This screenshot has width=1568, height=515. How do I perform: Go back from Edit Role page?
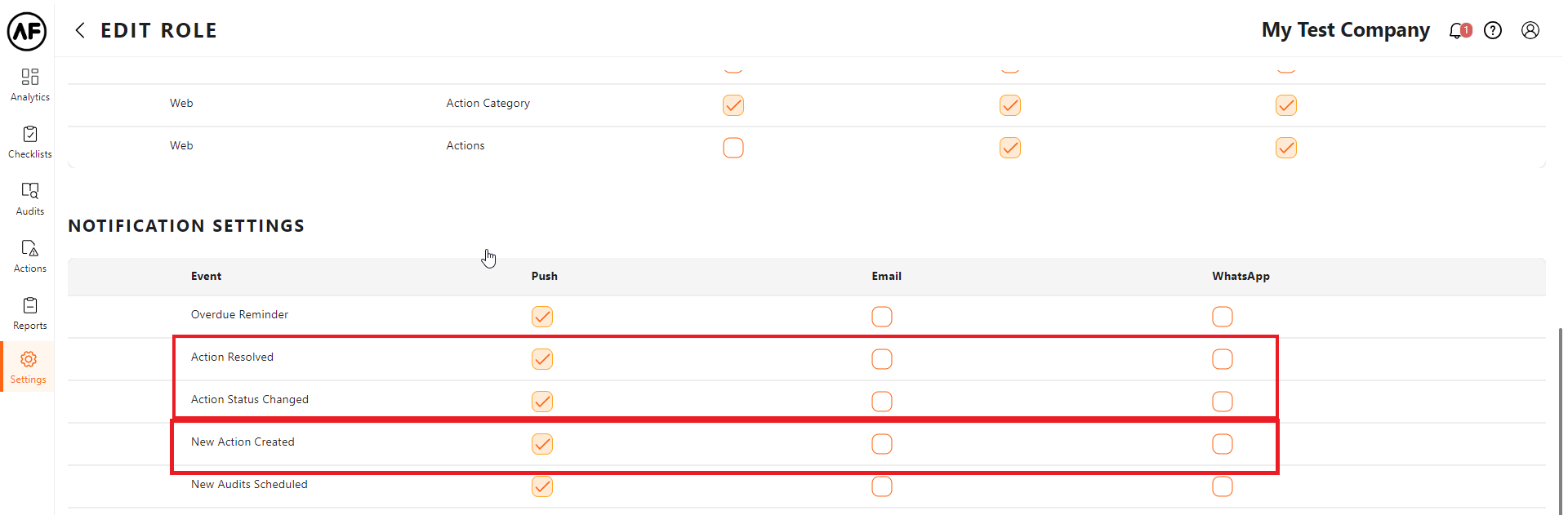(80, 31)
